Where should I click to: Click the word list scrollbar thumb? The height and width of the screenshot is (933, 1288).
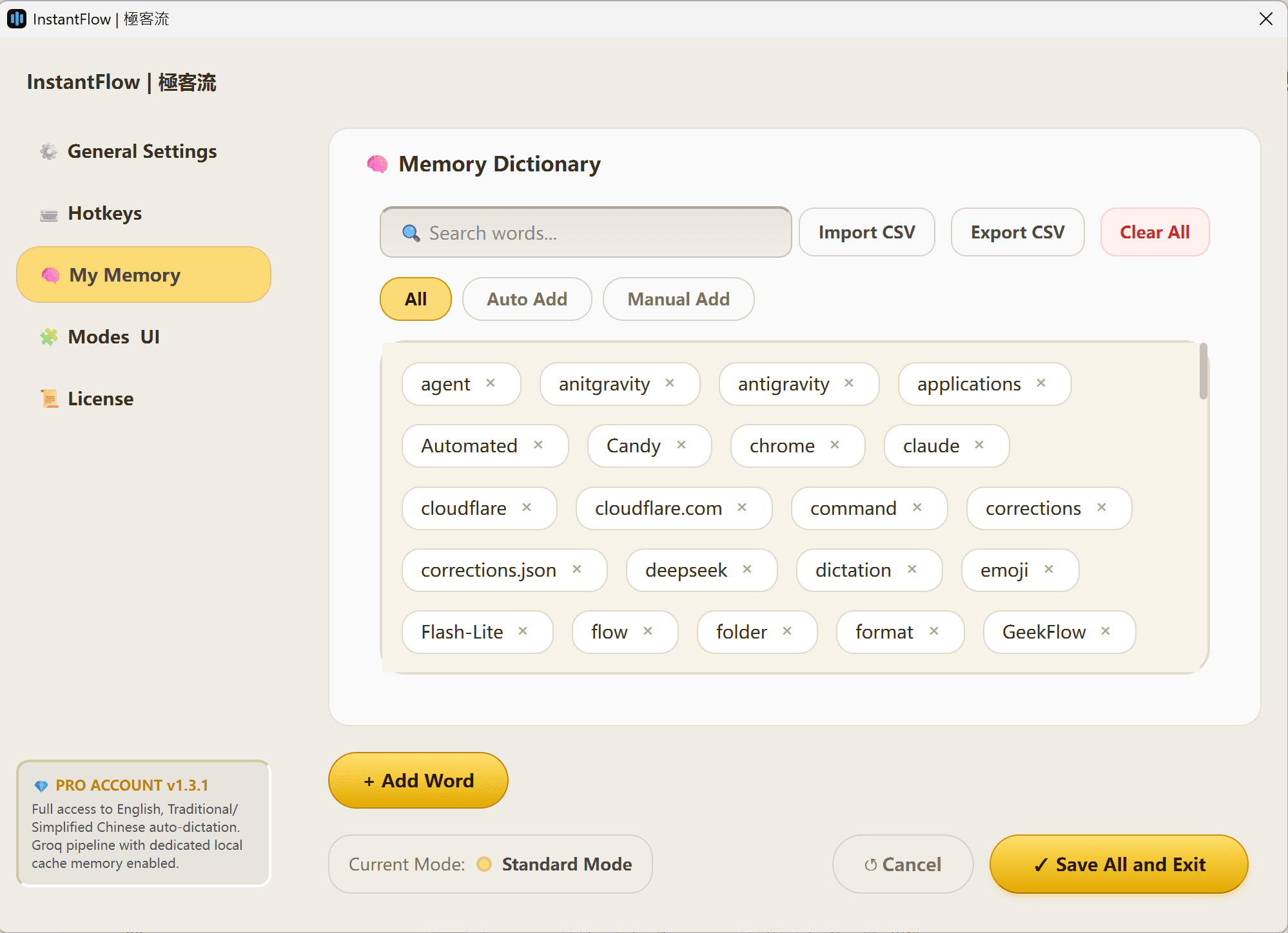point(1203,371)
